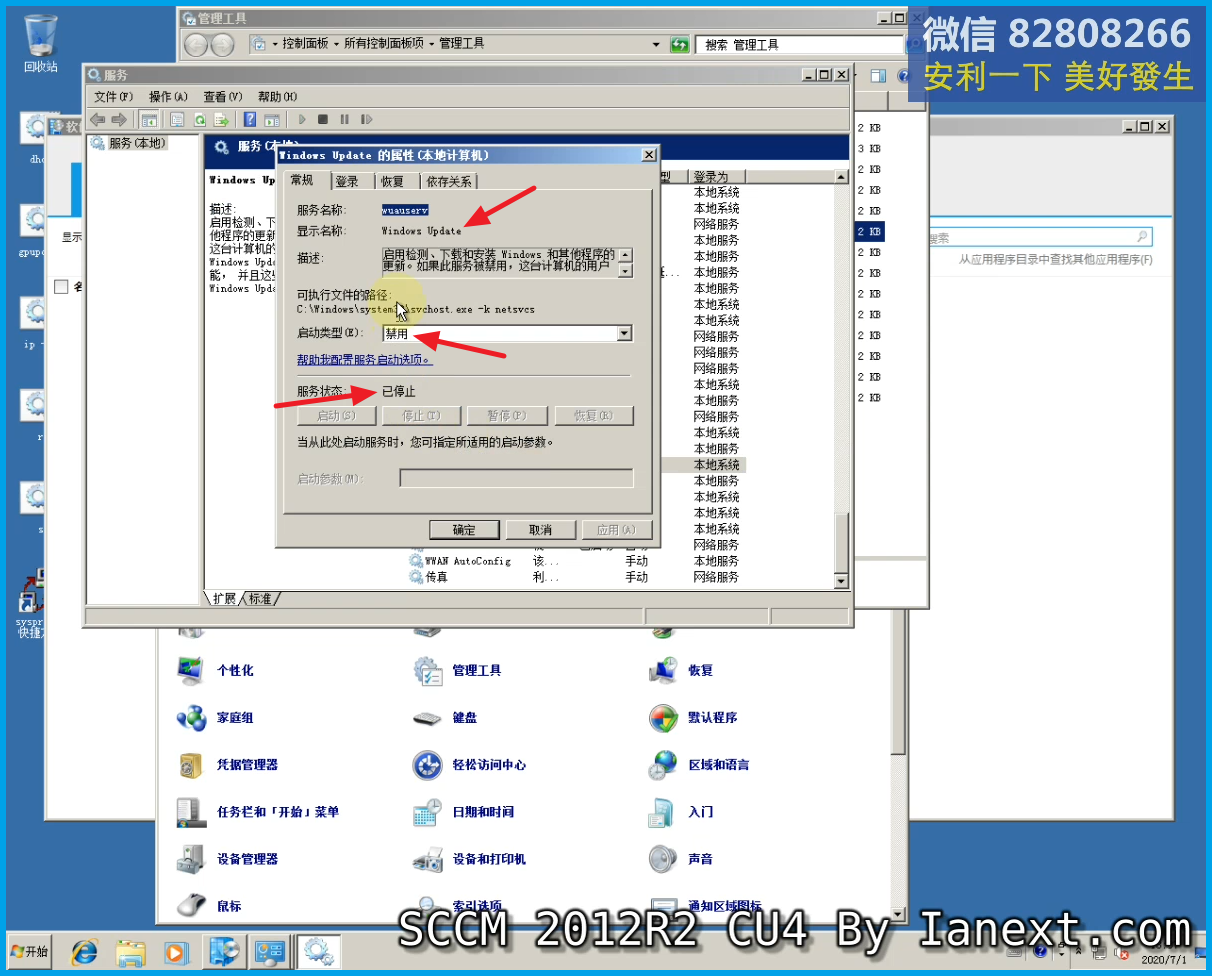Click the description box scroll-up arrow
Viewport: 1212px width, 976px height.
625,255
